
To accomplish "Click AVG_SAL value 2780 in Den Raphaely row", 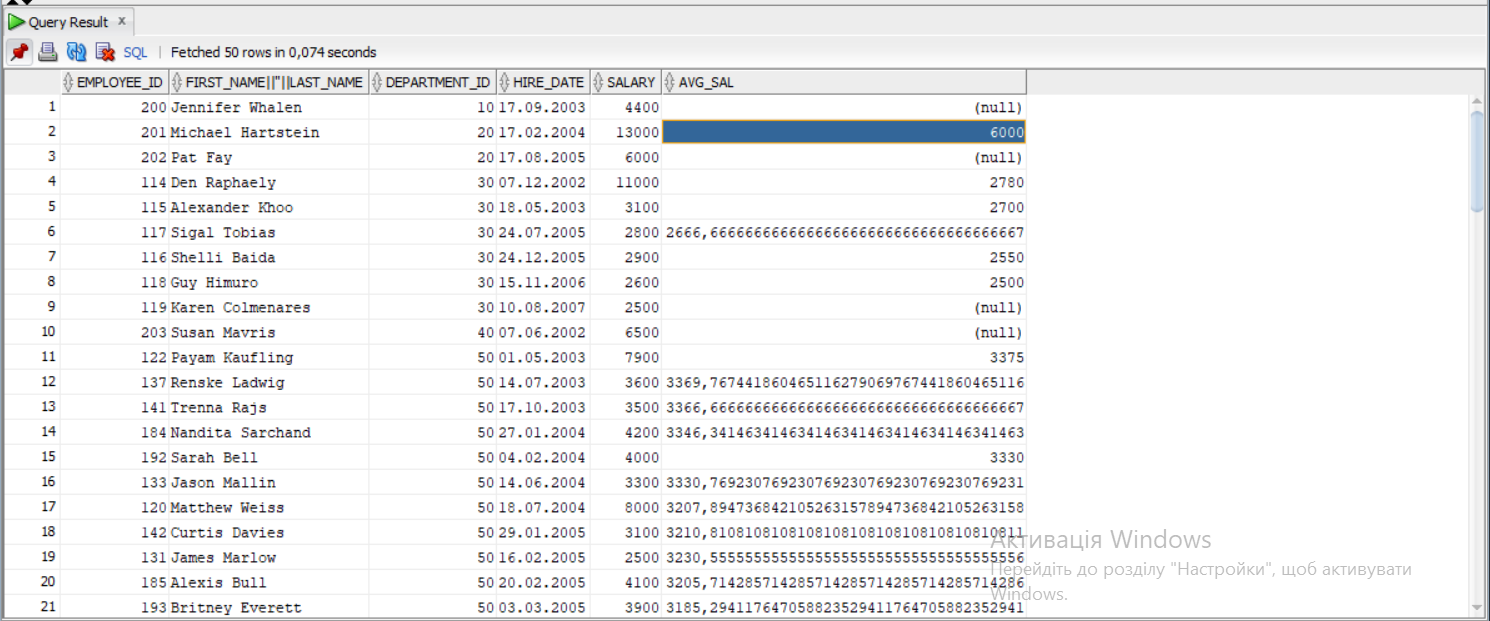I will click(x=844, y=182).
